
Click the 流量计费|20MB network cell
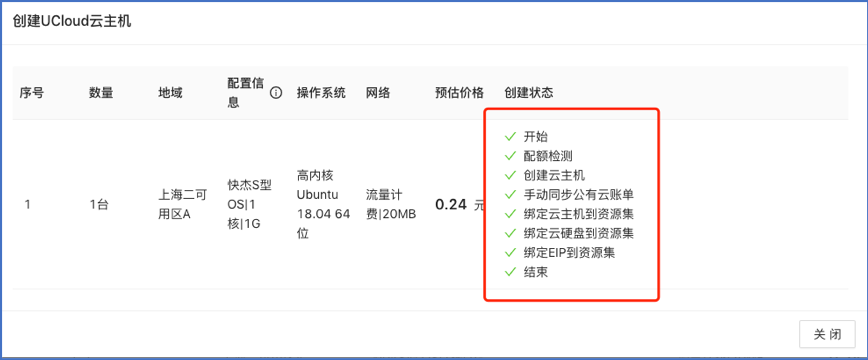pyautogui.click(x=391, y=204)
